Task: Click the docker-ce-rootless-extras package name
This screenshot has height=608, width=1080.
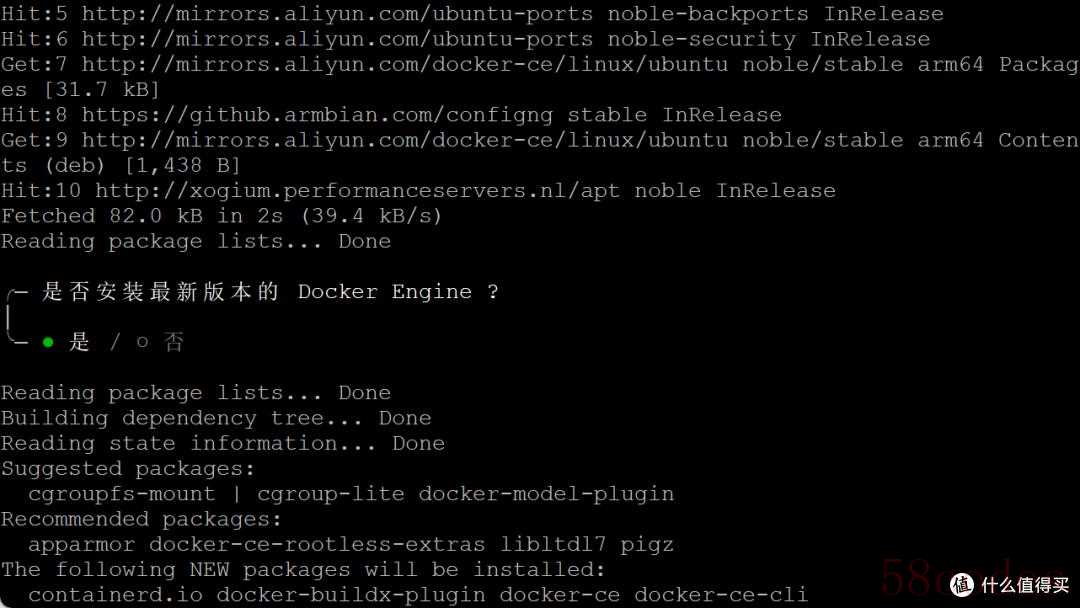Action: click(318, 545)
